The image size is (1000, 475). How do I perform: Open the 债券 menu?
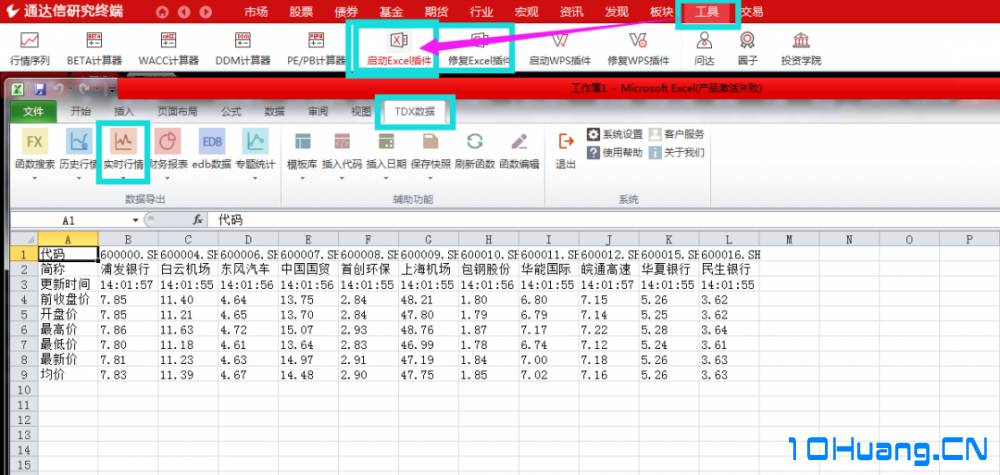tap(346, 12)
